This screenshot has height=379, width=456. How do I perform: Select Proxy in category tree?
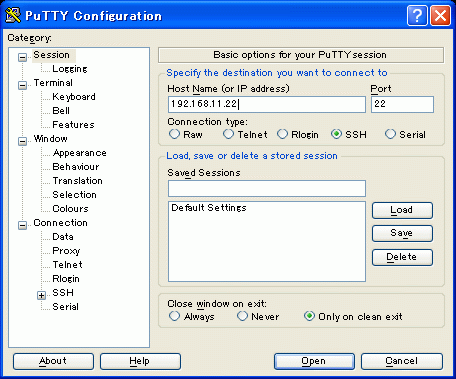pyautogui.click(x=66, y=251)
